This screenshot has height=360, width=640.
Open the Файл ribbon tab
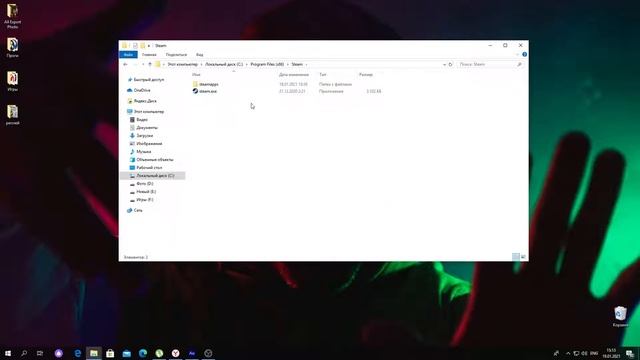point(128,55)
